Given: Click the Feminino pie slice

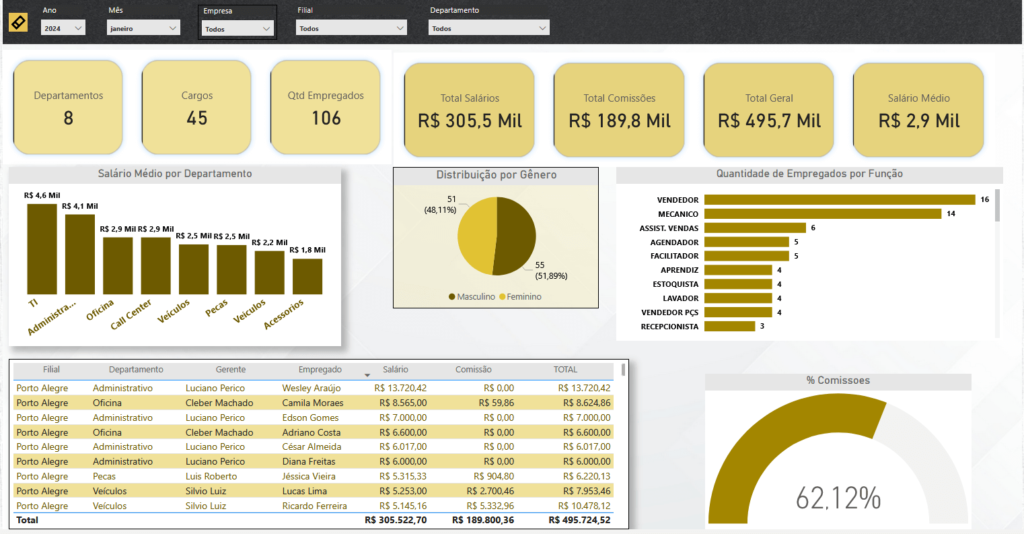Looking at the screenshot, I should tap(475, 236).
